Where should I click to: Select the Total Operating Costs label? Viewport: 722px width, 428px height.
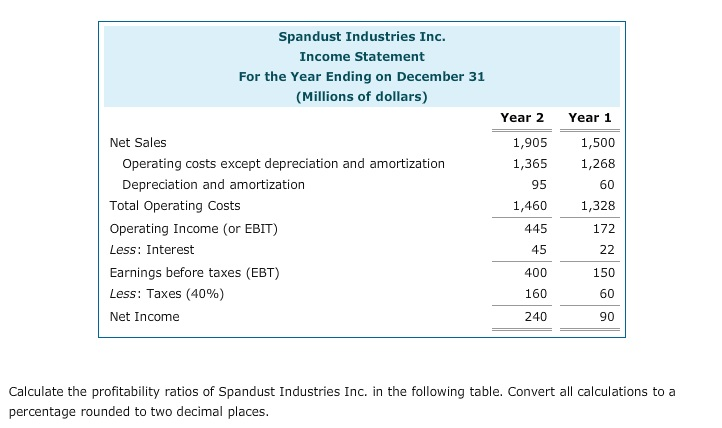pyautogui.click(x=175, y=205)
